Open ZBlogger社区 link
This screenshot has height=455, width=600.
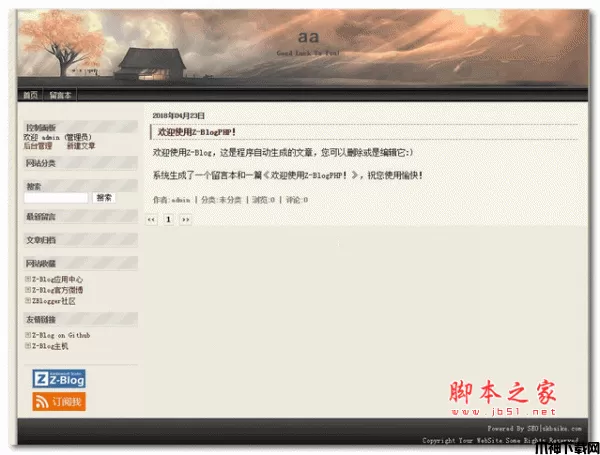coord(54,301)
